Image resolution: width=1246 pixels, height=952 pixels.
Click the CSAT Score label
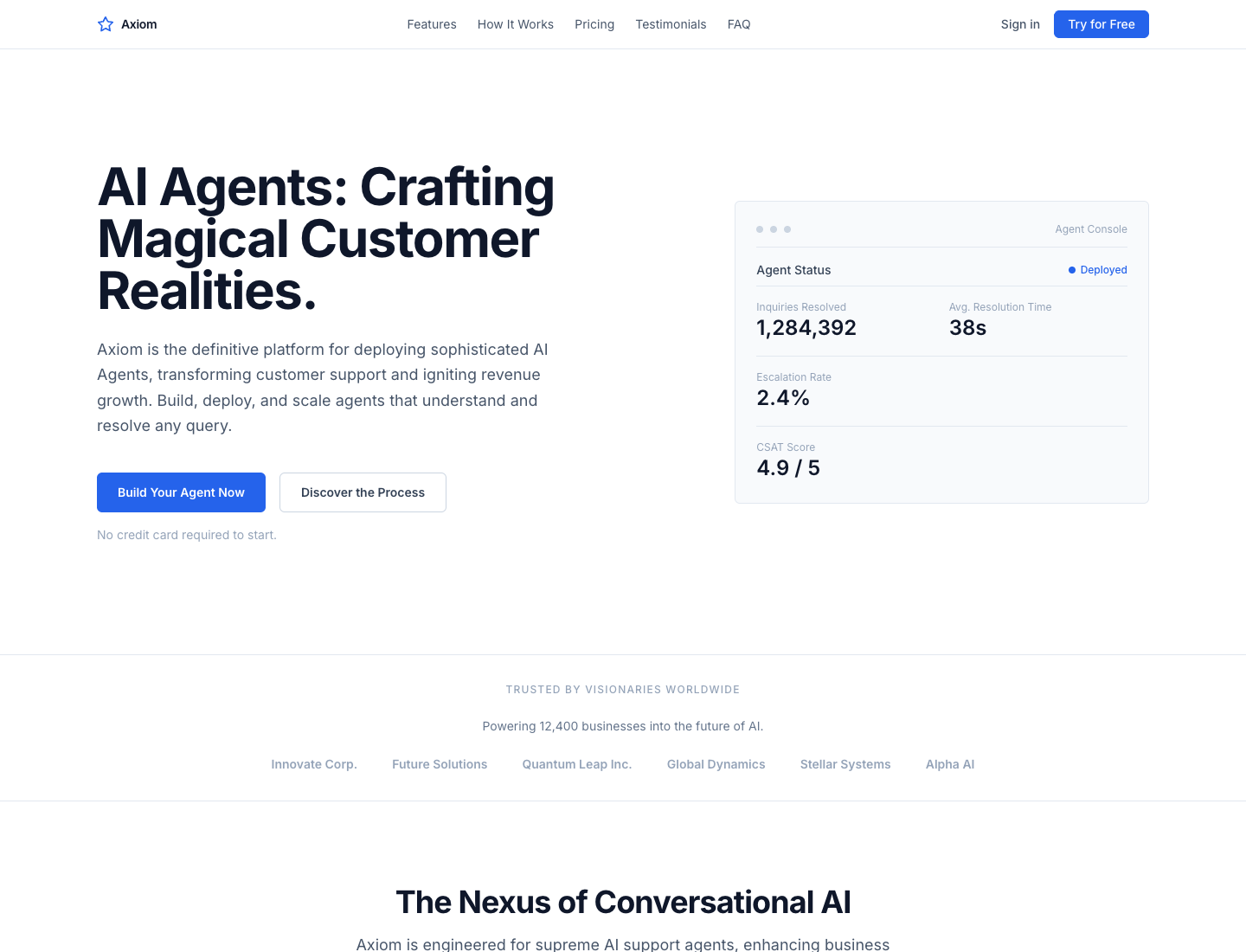(786, 447)
